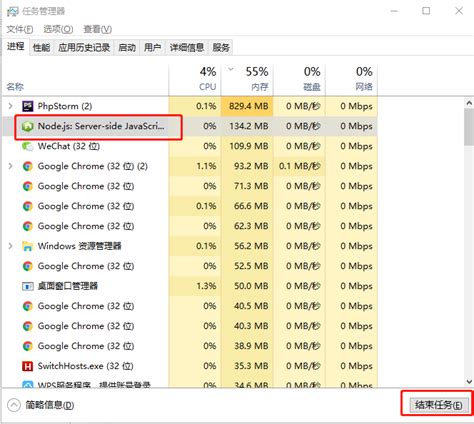Screen dimensions: 474x424
Task: Select the WeChat process icon
Action: pyautogui.click(x=27, y=146)
